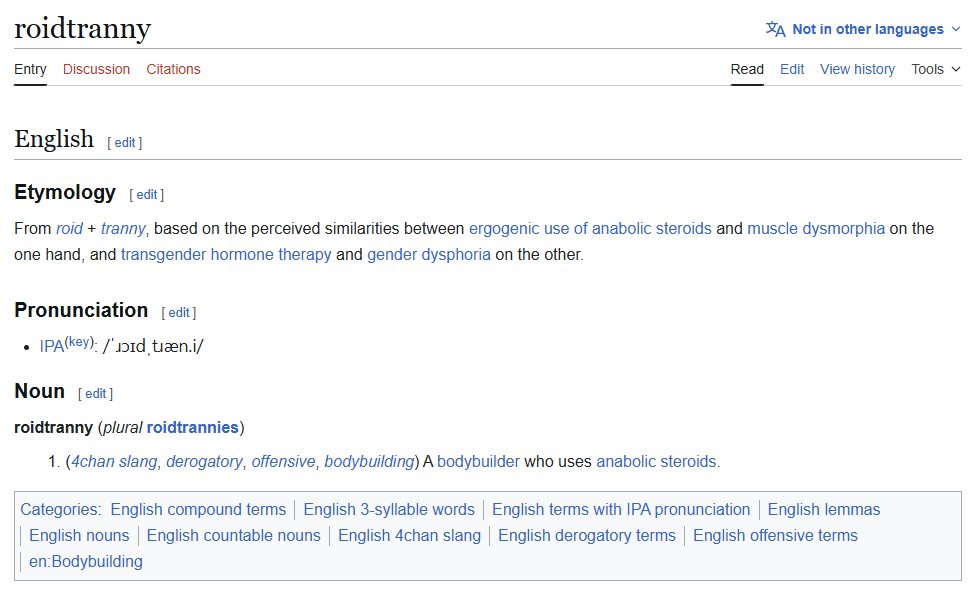Follow the second etymology component link
Viewport: 980px width, 603px height.
point(122,229)
